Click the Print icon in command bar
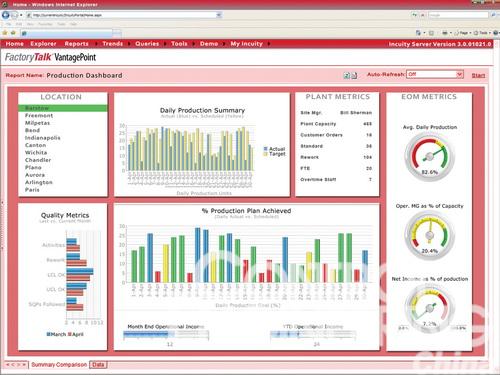 click(x=445, y=33)
